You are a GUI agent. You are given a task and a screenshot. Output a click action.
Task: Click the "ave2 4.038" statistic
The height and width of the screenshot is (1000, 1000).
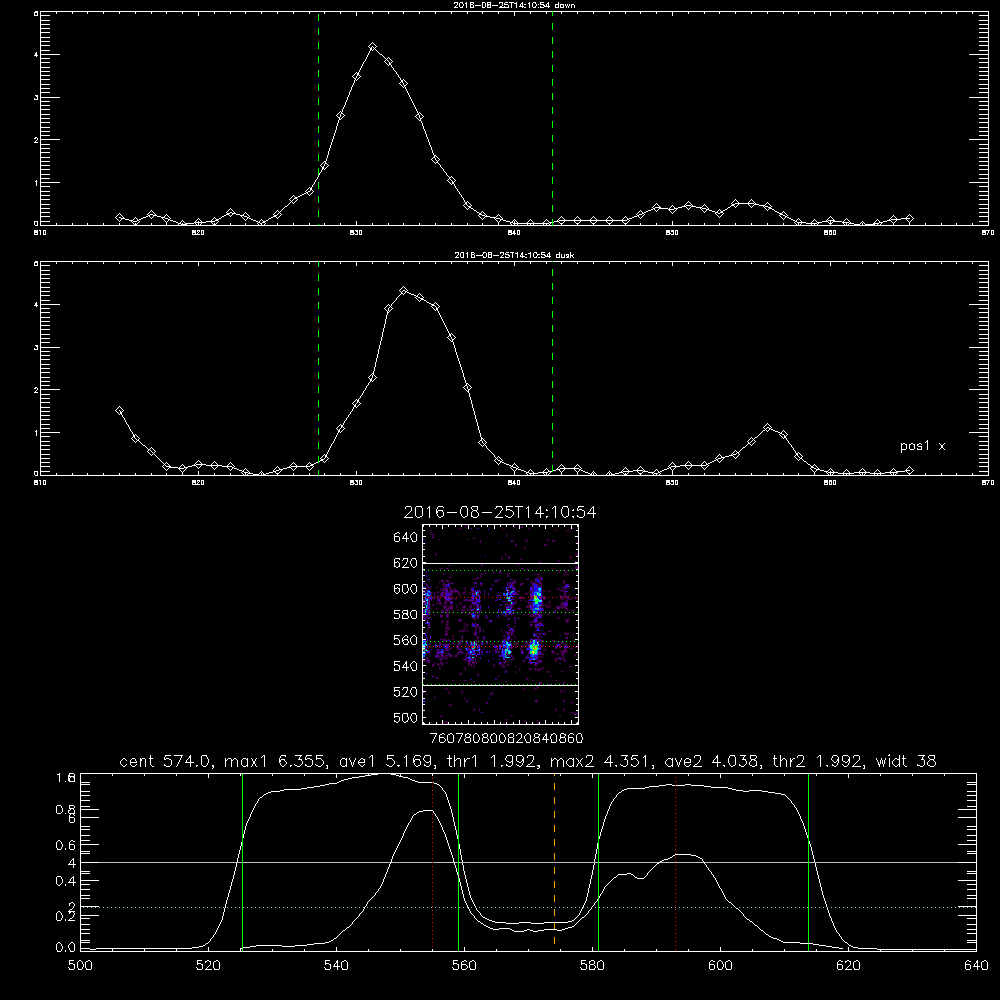(710, 761)
